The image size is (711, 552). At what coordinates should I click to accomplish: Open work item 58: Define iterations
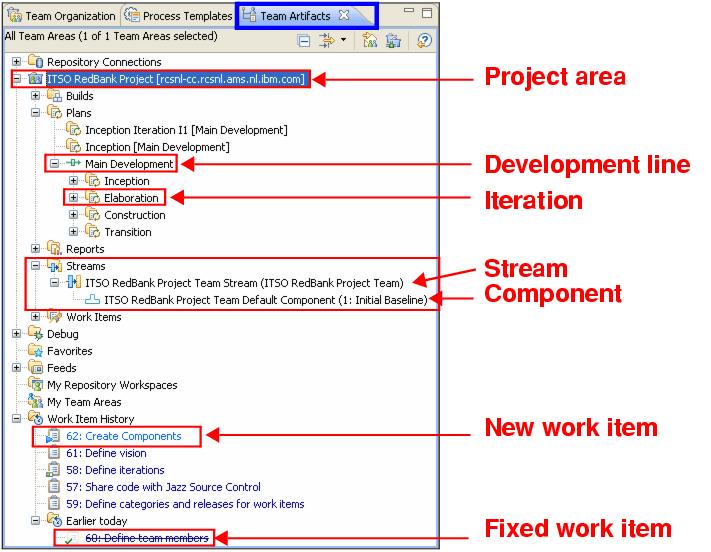click(115, 470)
